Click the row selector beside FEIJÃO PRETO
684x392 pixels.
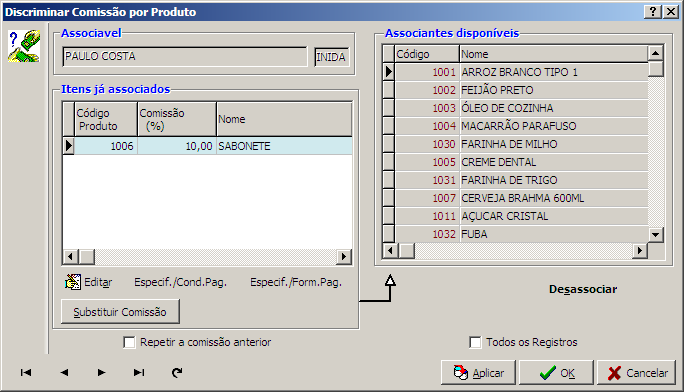point(389,90)
